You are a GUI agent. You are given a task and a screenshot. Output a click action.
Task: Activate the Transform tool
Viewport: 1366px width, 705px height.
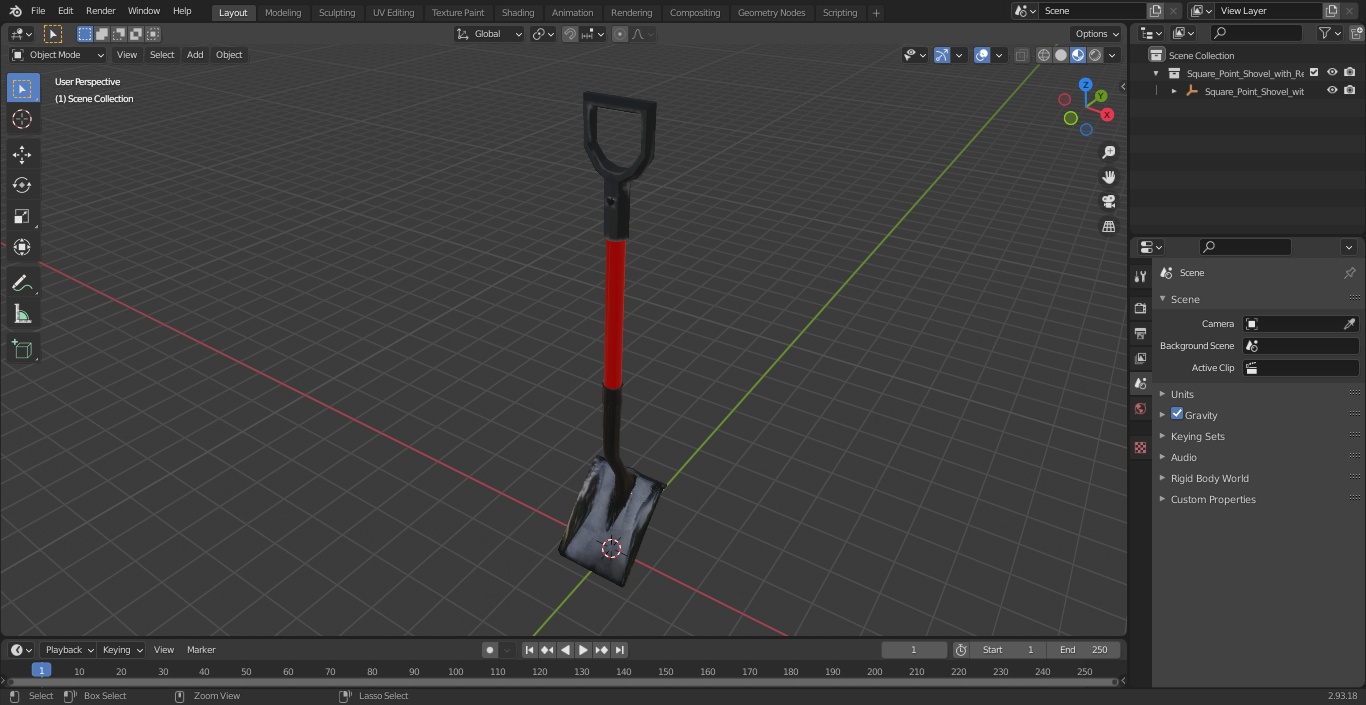(x=22, y=247)
